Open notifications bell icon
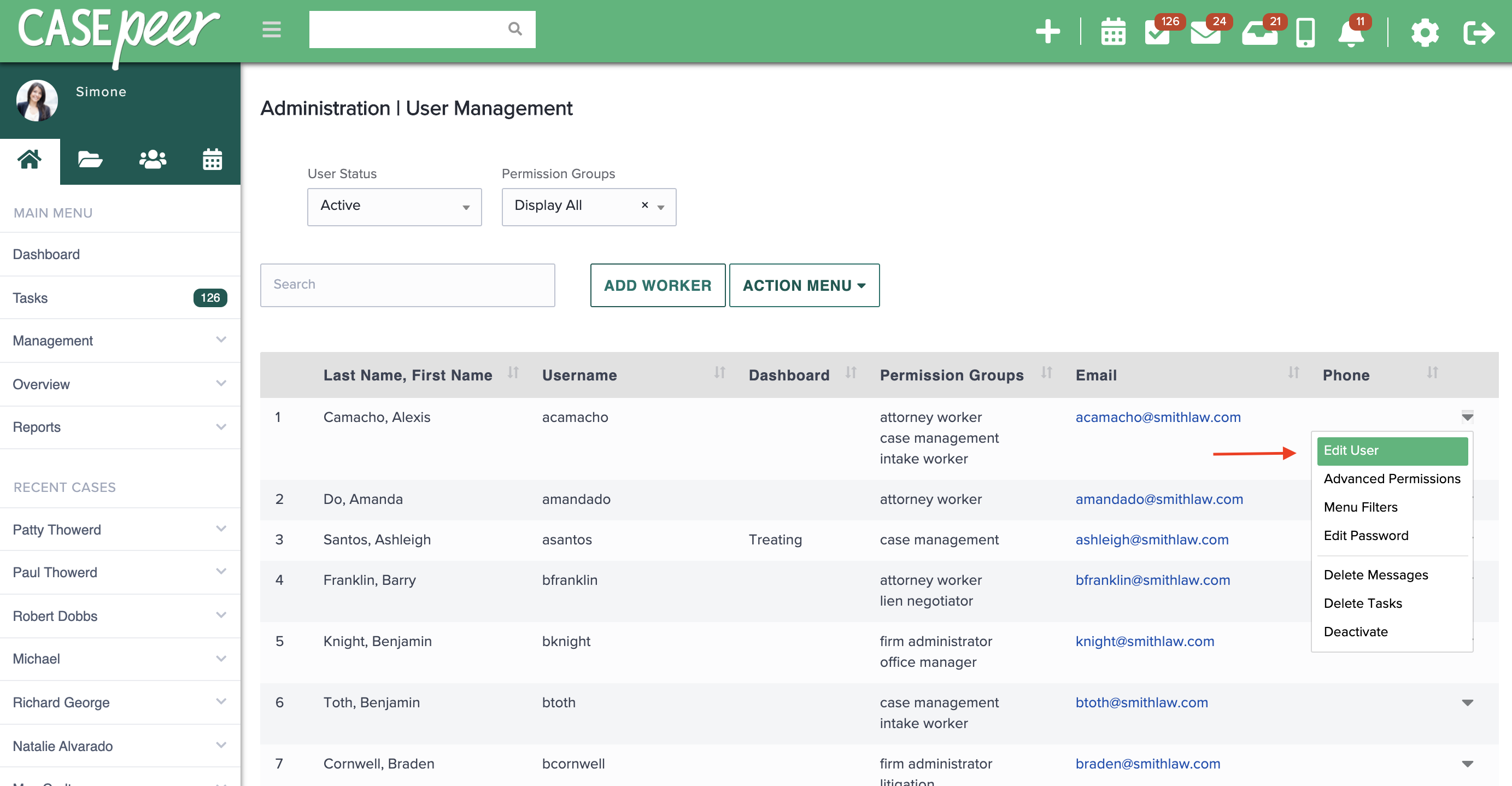Viewport: 1512px width, 786px height. pos(1351,32)
